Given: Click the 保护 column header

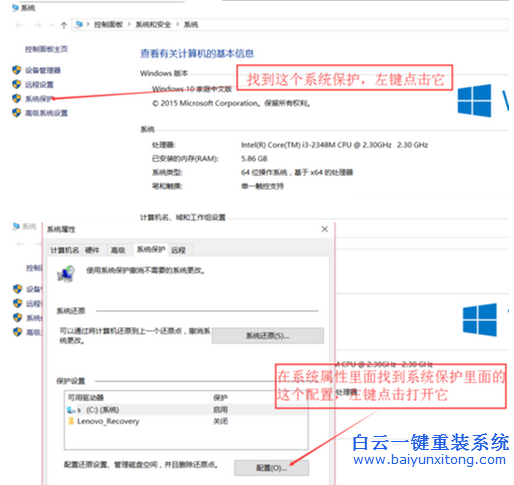Looking at the screenshot, I should click(220, 397).
